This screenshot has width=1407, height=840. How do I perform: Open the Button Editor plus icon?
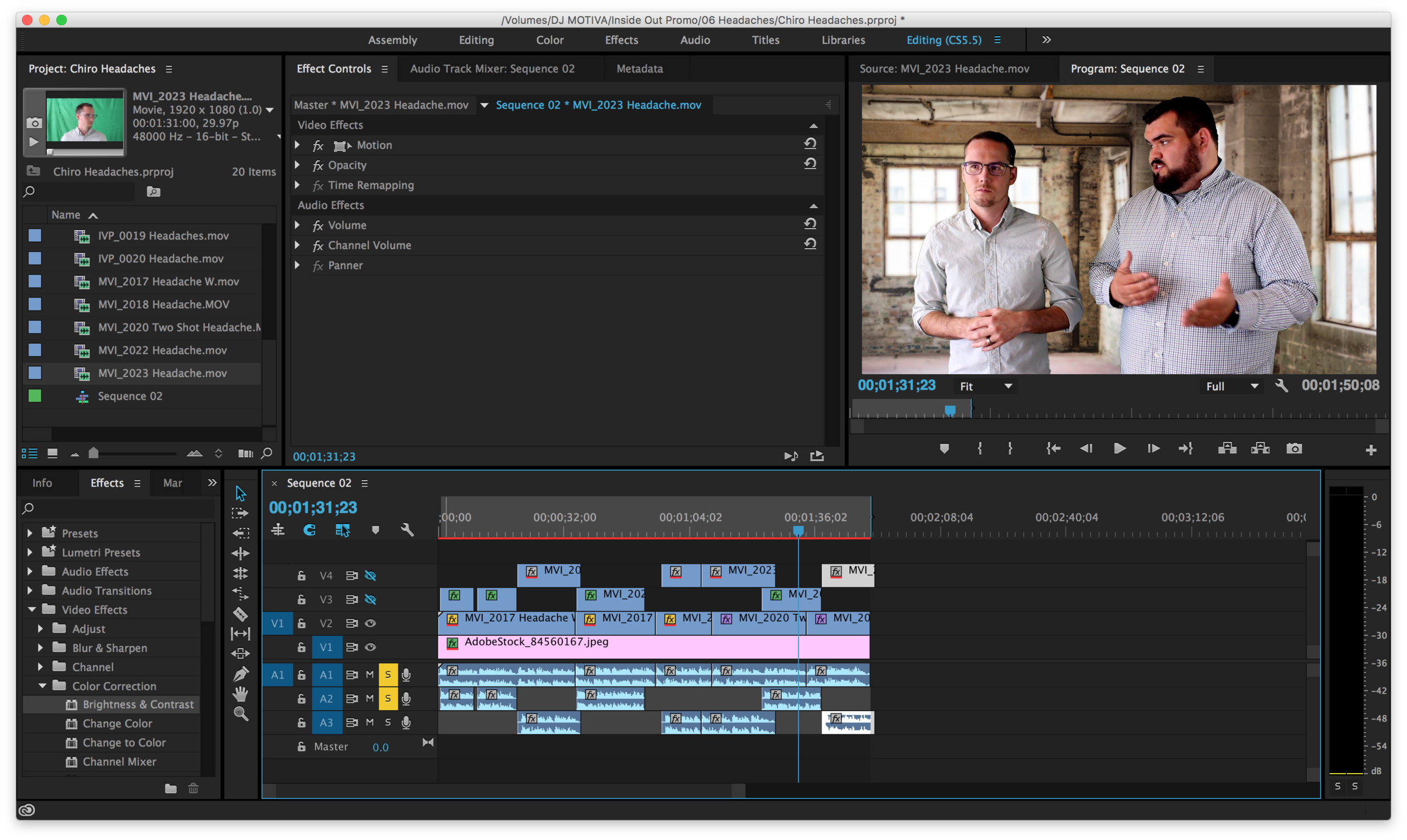[1371, 451]
